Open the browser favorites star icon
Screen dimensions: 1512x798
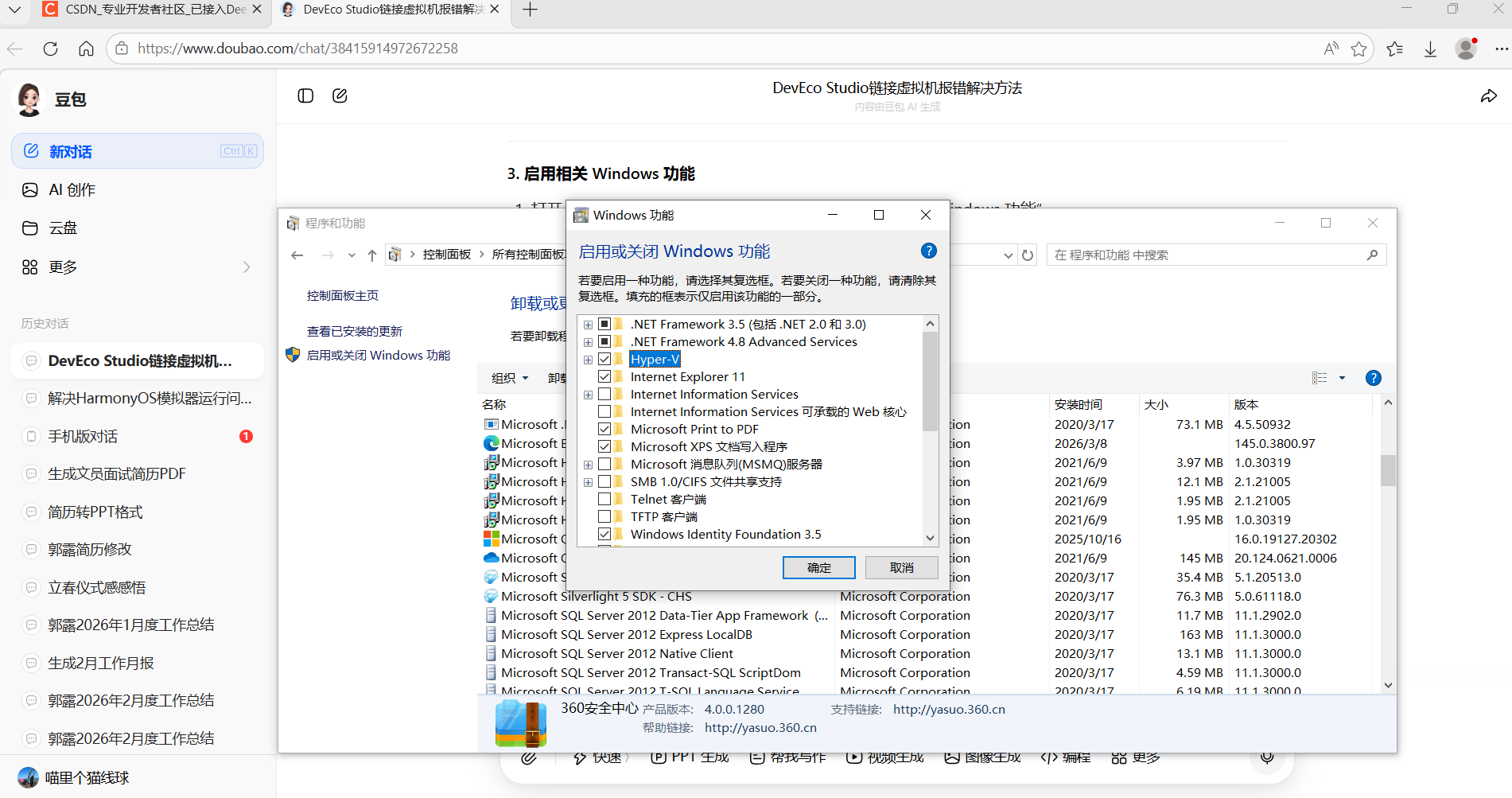click(1358, 49)
